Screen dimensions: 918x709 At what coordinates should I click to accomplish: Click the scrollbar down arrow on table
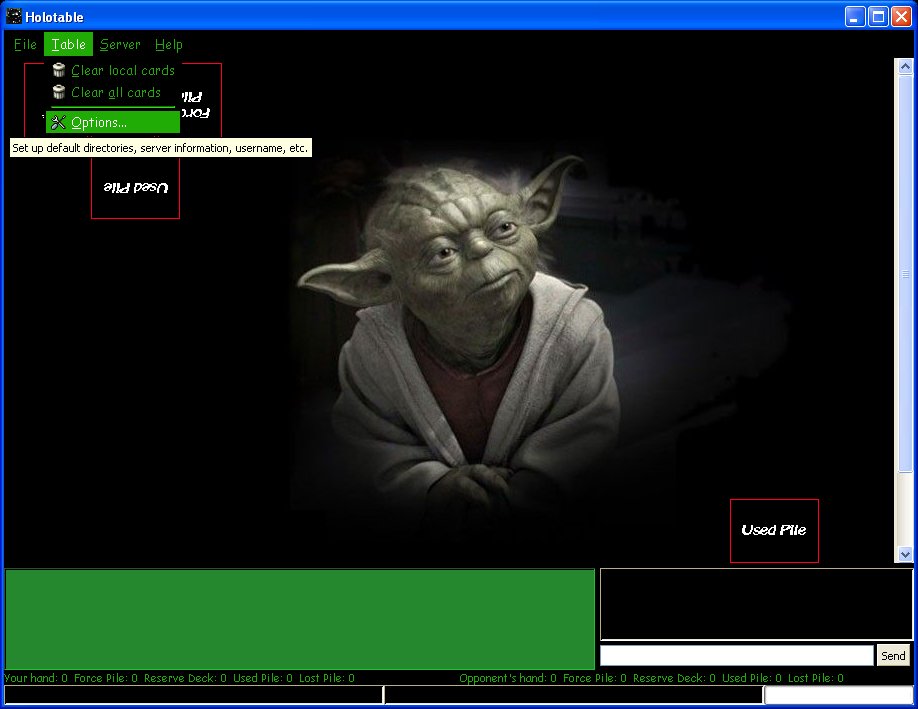(x=905, y=554)
